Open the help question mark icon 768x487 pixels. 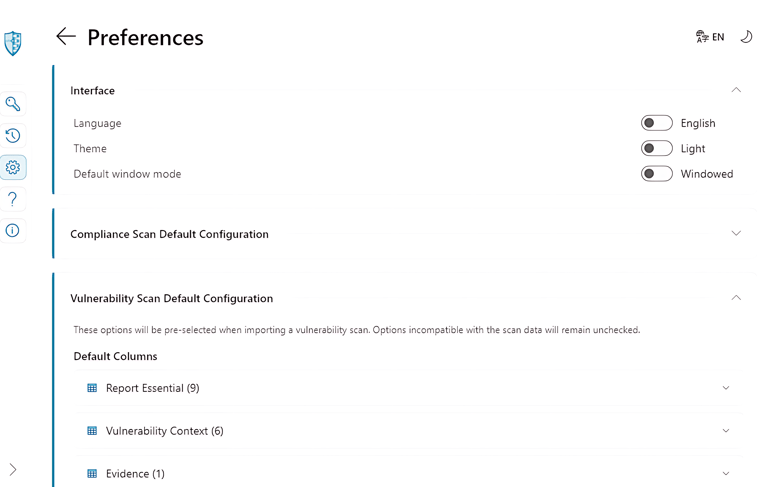13,199
